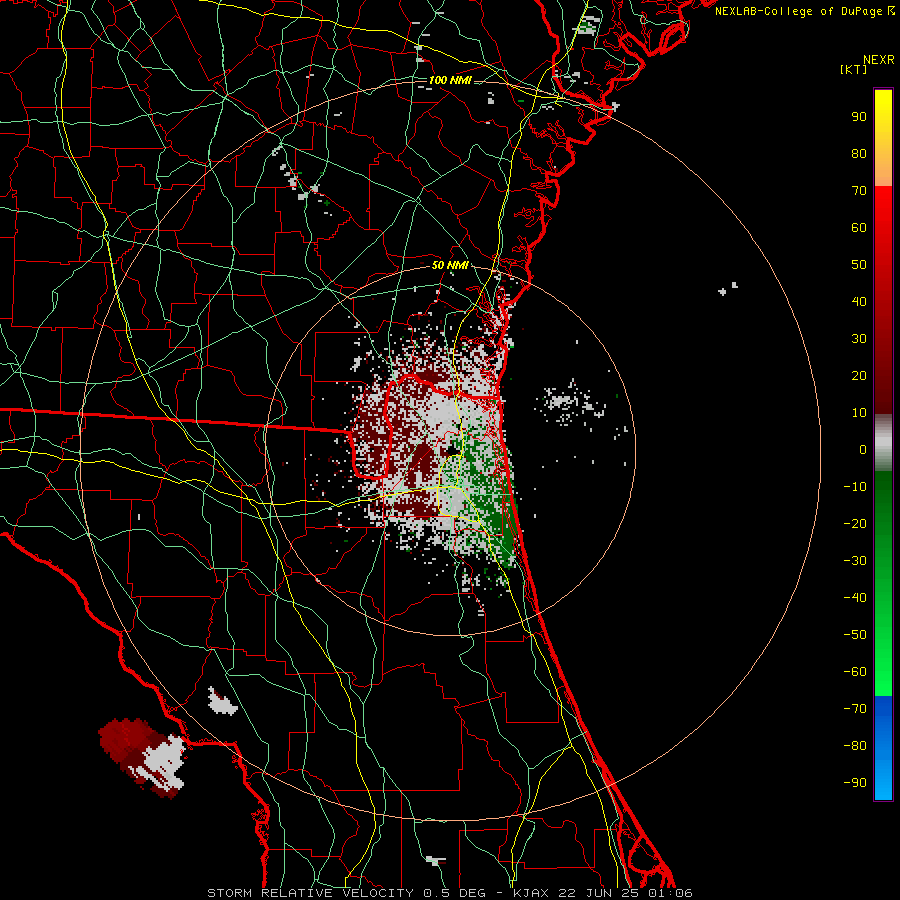Click the 100 NMI range ring label

(450, 80)
